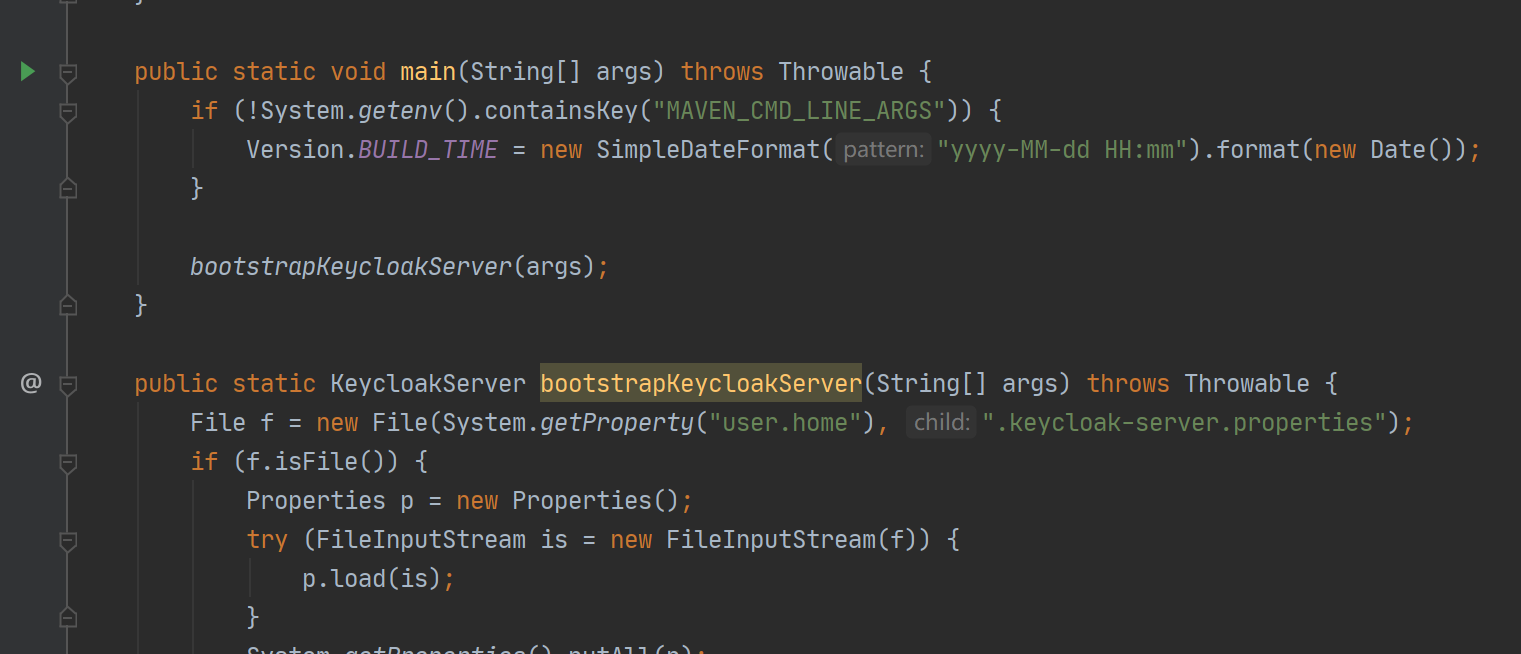Click the 'child:' parameter inlay hint

(x=941, y=423)
